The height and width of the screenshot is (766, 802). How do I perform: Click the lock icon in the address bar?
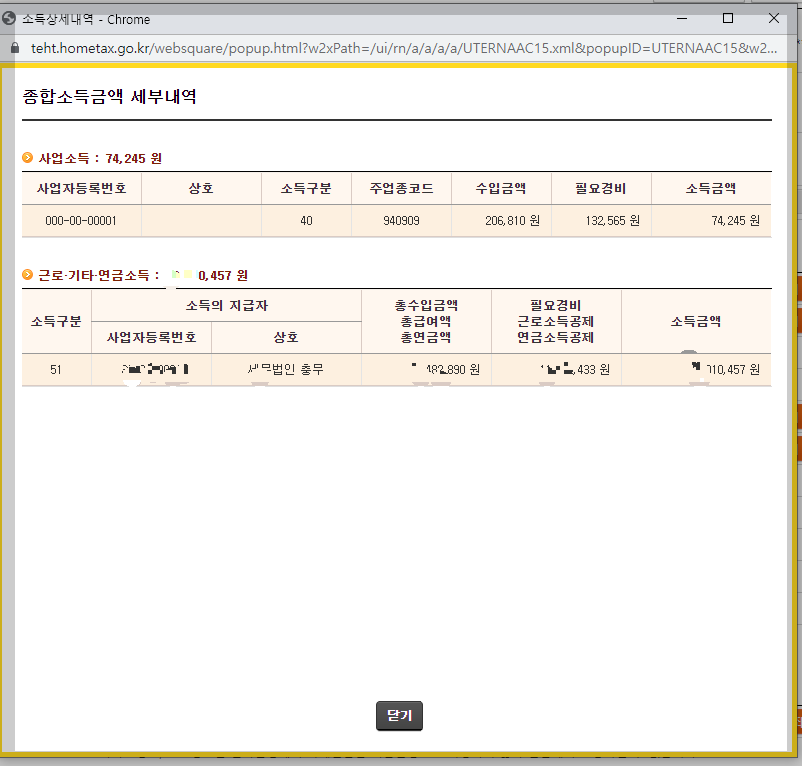14,47
